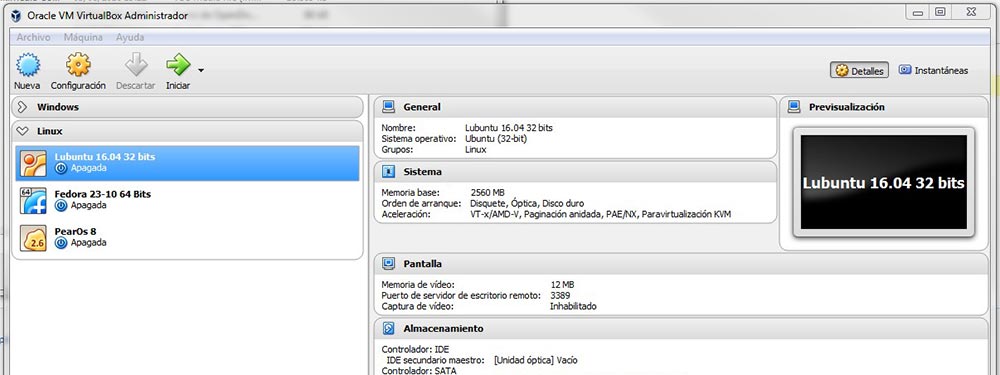Screen dimensions: 1000x375
Task: Click the Almacenamiento section disk icon
Action: (388, 328)
